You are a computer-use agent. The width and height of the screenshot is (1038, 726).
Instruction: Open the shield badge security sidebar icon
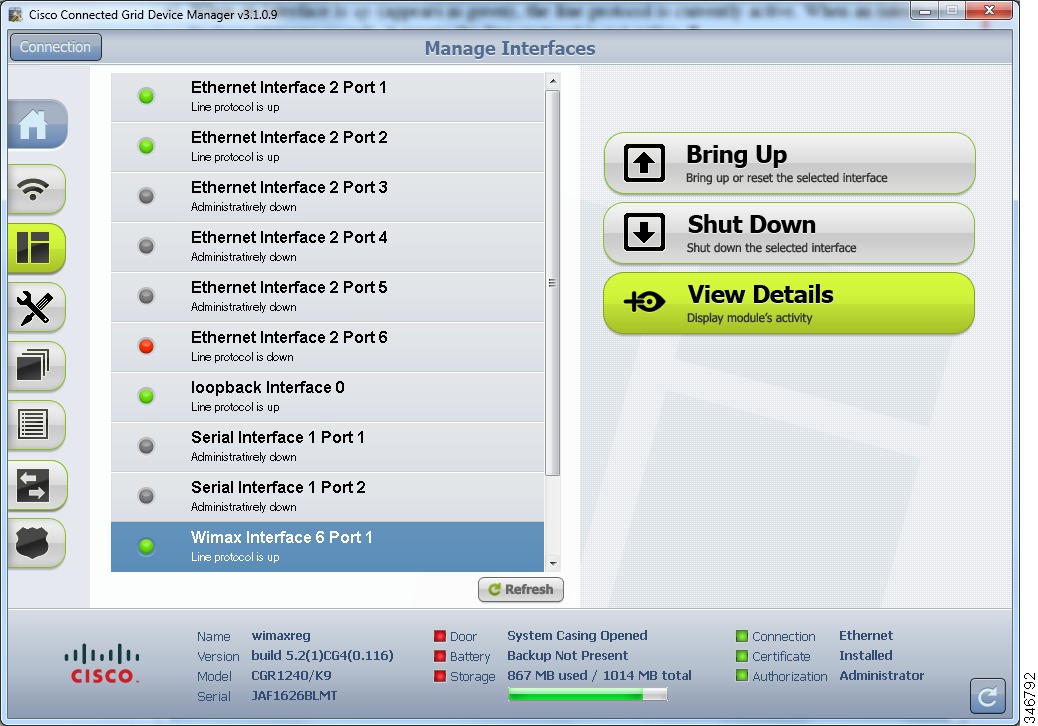(x=36, y=543)
